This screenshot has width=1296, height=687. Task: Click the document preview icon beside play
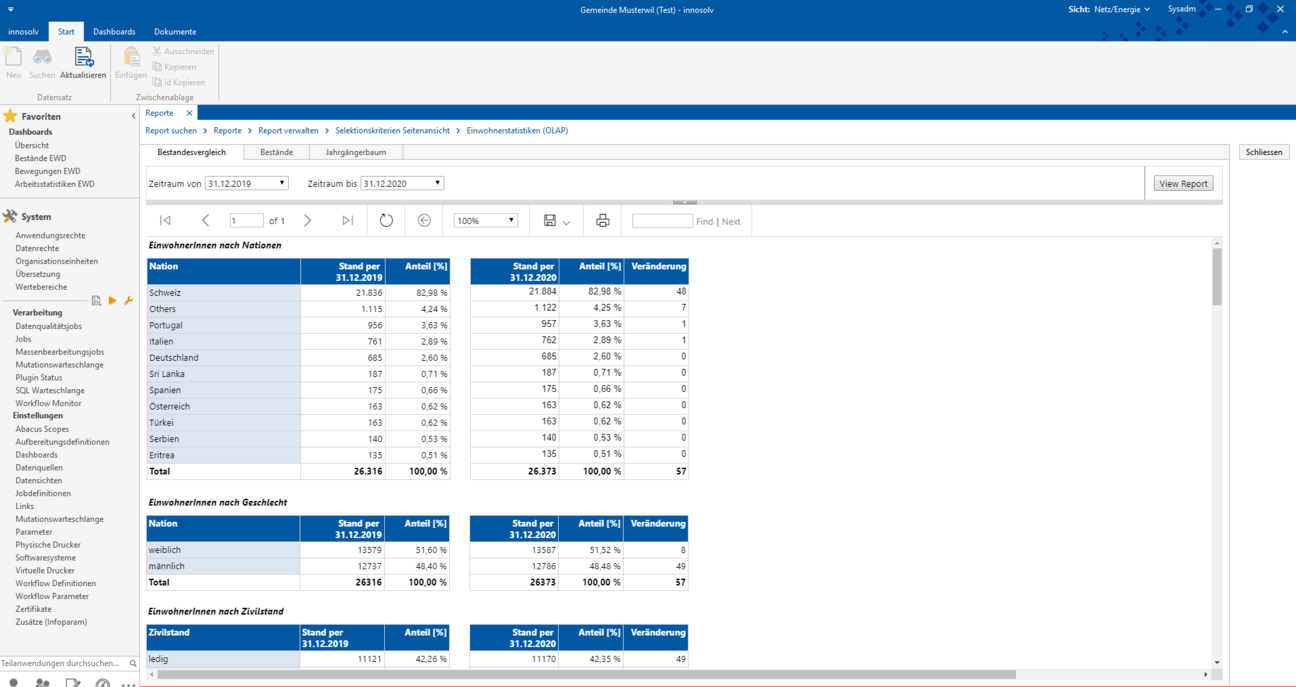tap(96, 300)
